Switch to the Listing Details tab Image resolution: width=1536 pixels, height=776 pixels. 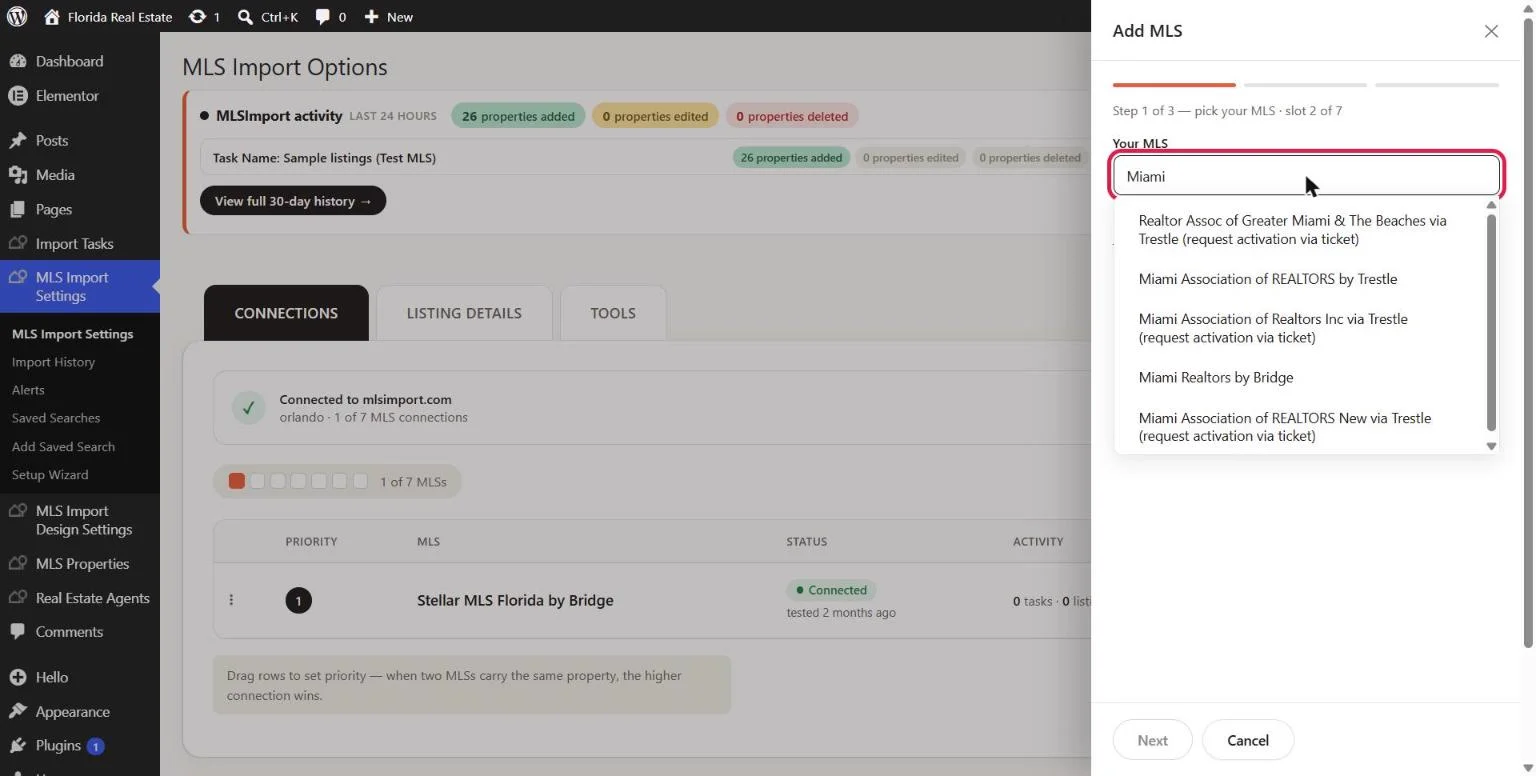tap(464, 313)
